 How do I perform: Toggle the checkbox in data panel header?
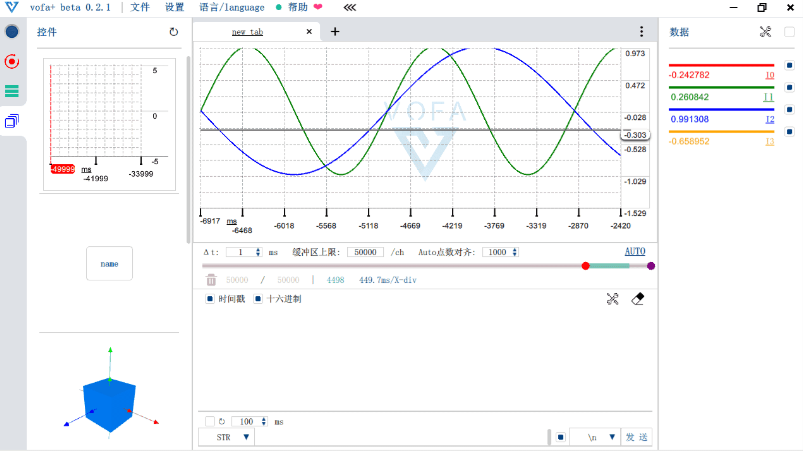tap(789, 32)
